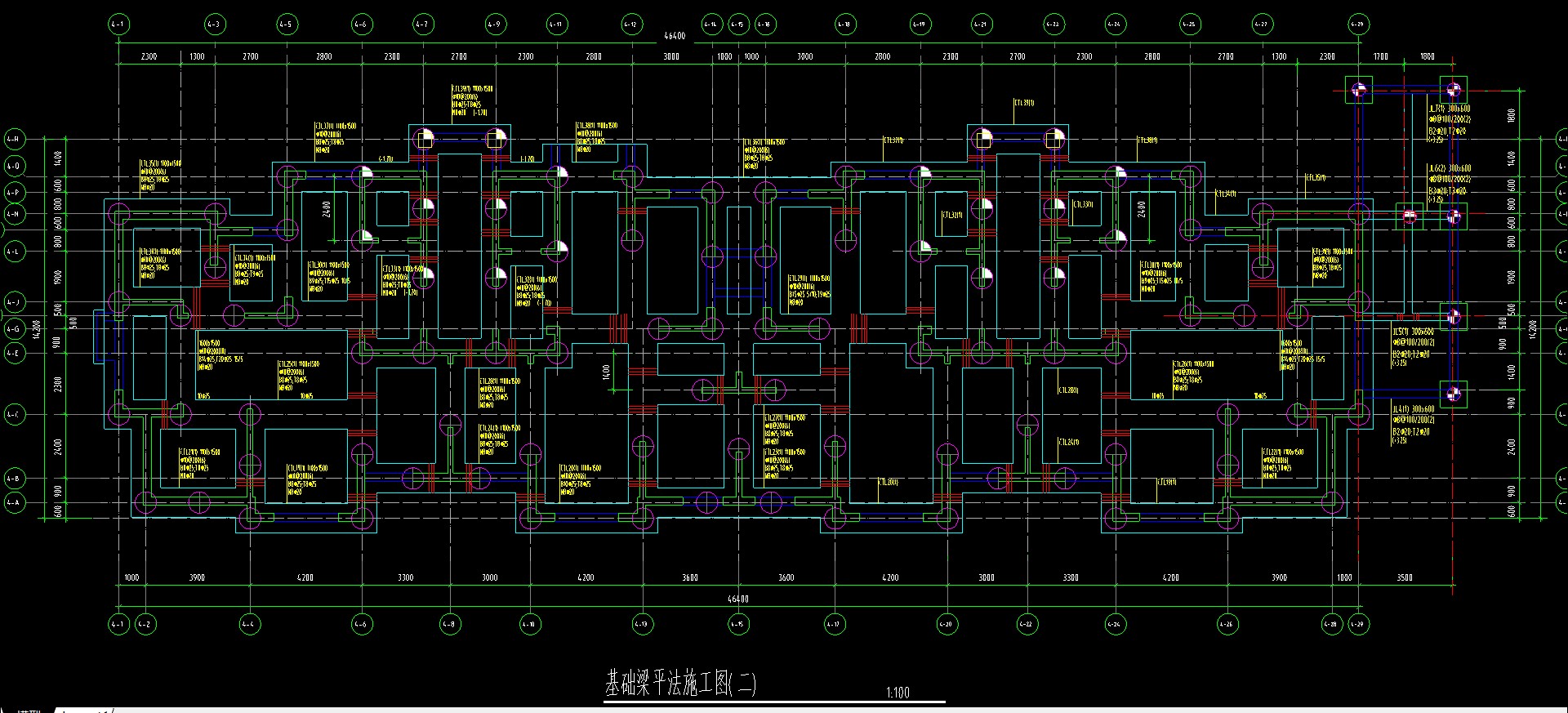1568x713 pixels.
Task: Pick the 4-12 grid axis bubble
Action: 631,25
